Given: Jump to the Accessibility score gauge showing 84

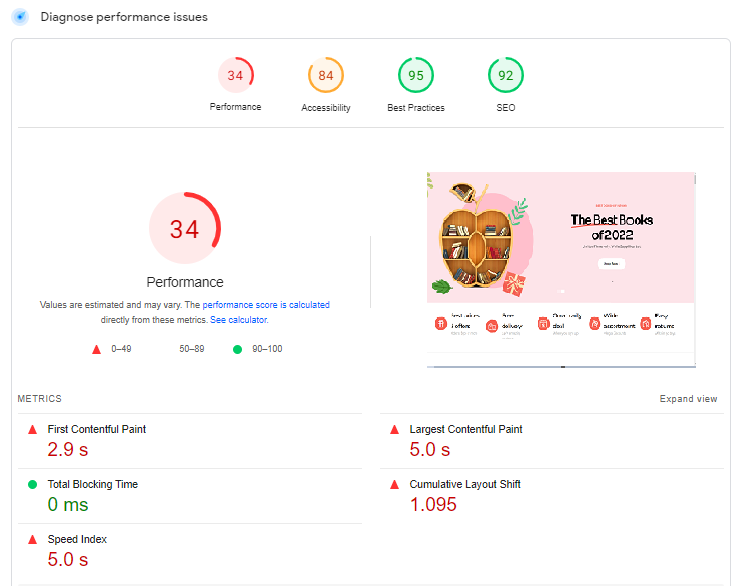Looking at the screenshot, I should [325, 75].
